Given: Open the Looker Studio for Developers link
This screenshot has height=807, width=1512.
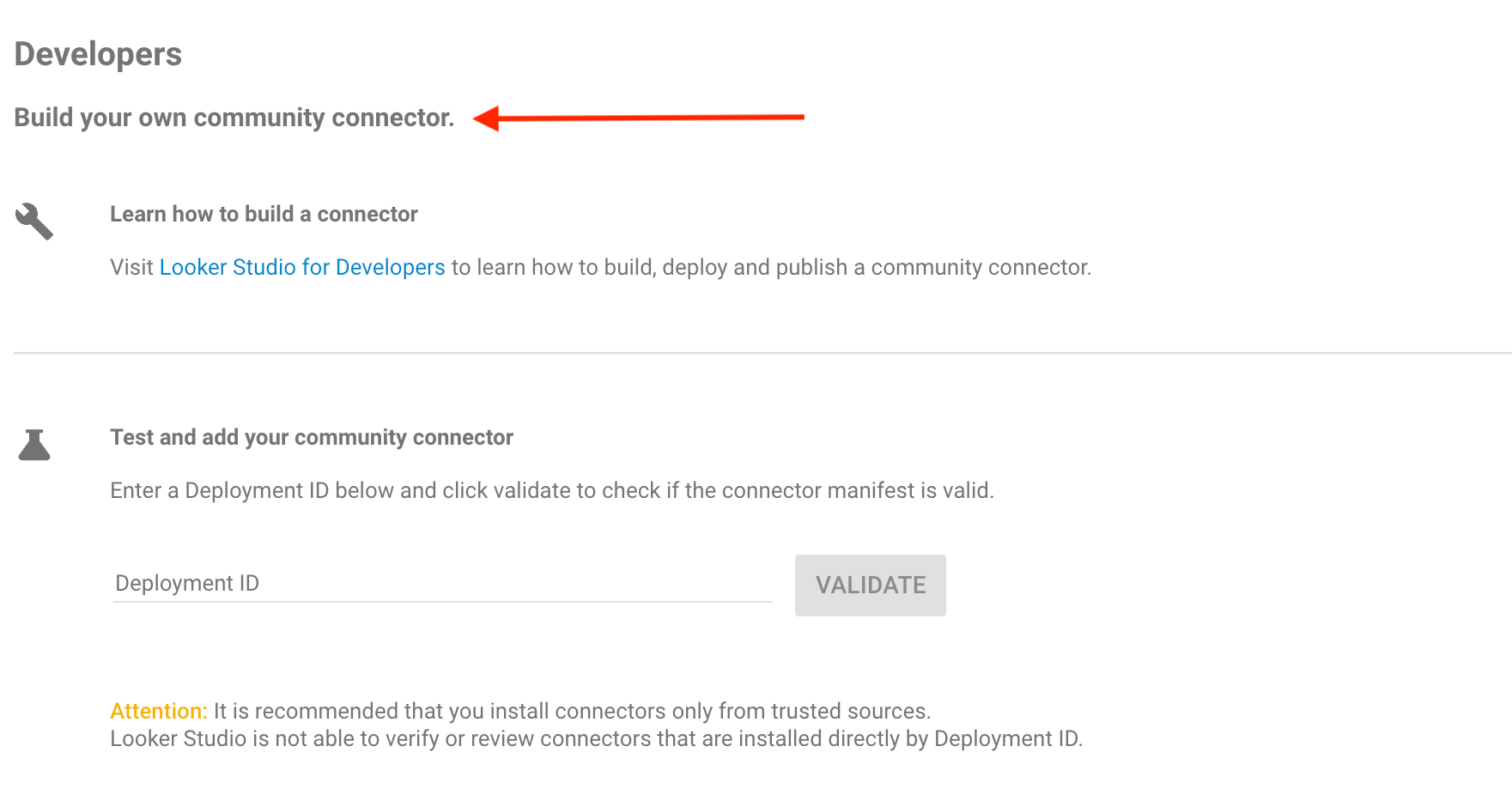Looking at the screenshot, I should (x=302, y=267).
